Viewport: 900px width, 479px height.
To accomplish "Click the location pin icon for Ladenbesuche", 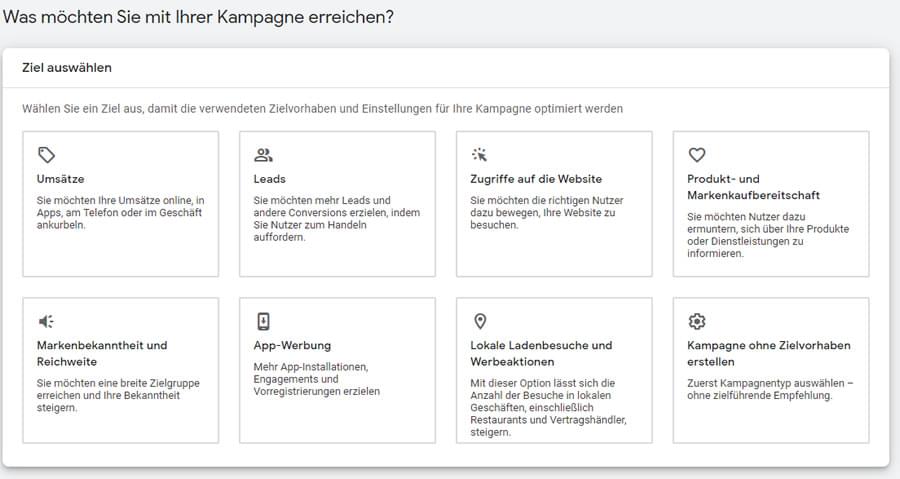I will pos(480,321).
